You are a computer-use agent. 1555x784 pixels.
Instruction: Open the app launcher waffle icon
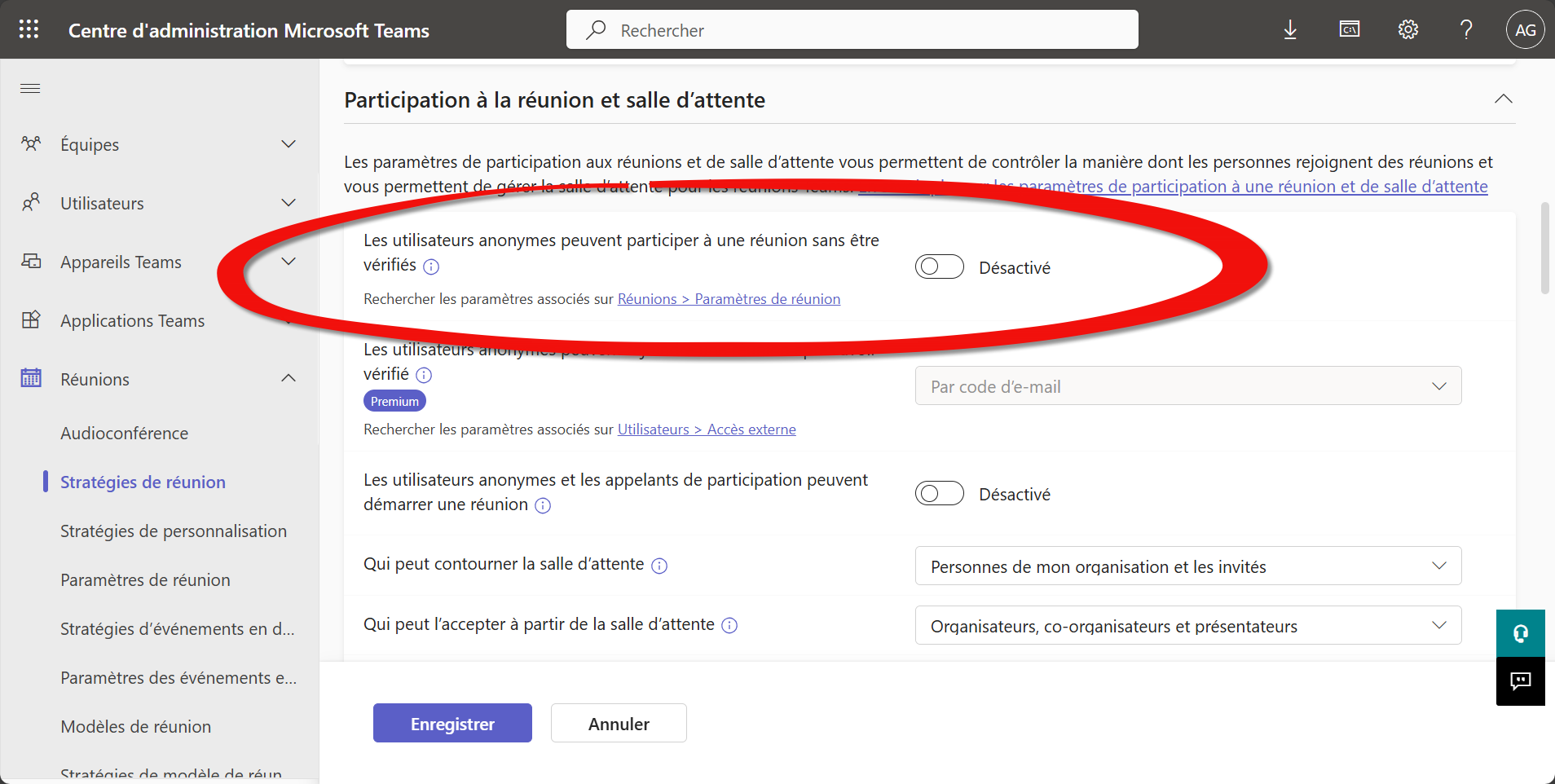[29, 30]
